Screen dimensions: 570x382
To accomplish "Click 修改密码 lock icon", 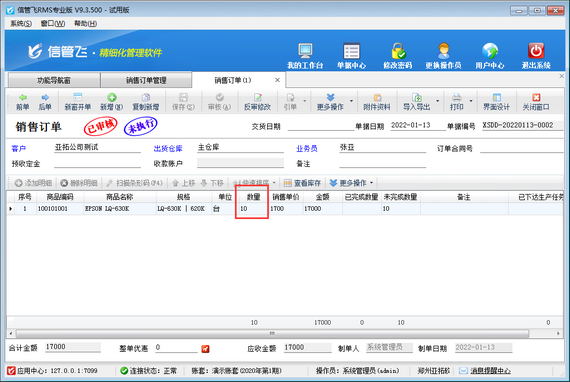I will click(398, 51).
